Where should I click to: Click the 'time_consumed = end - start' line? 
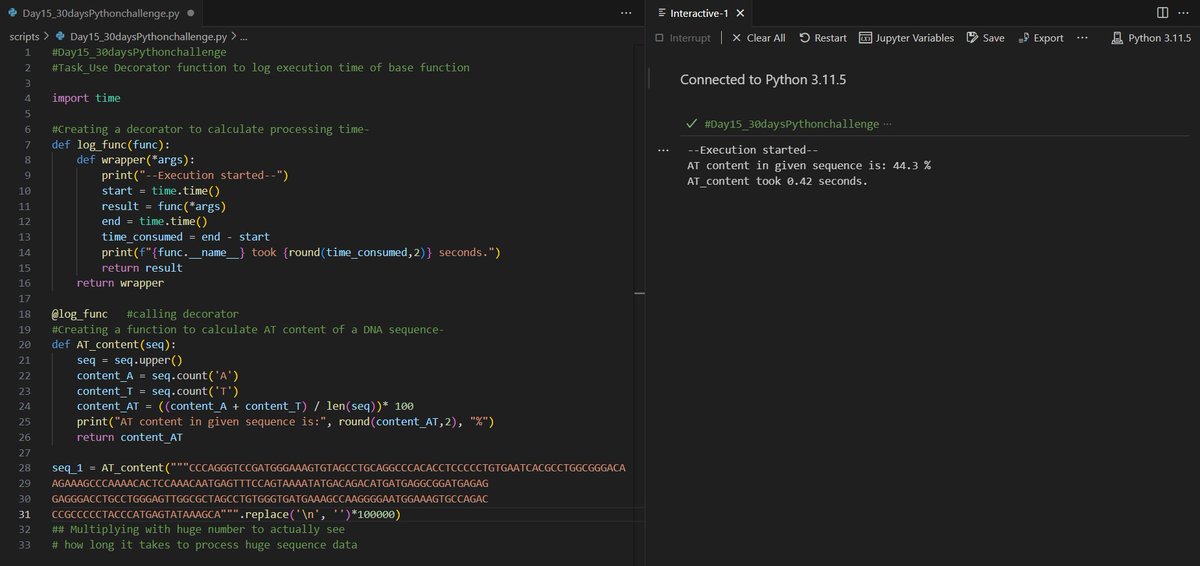click(x=185, y=237)
